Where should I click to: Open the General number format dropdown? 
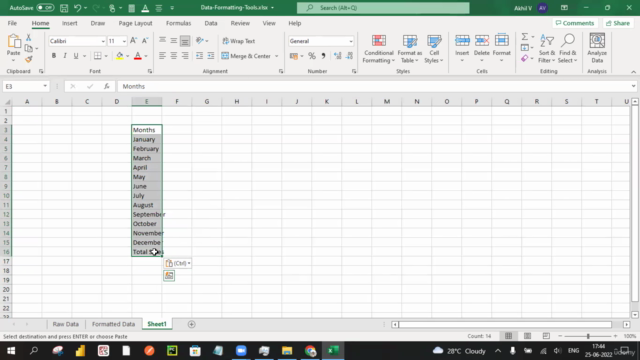pyautogui.click(x=351, y=41)
